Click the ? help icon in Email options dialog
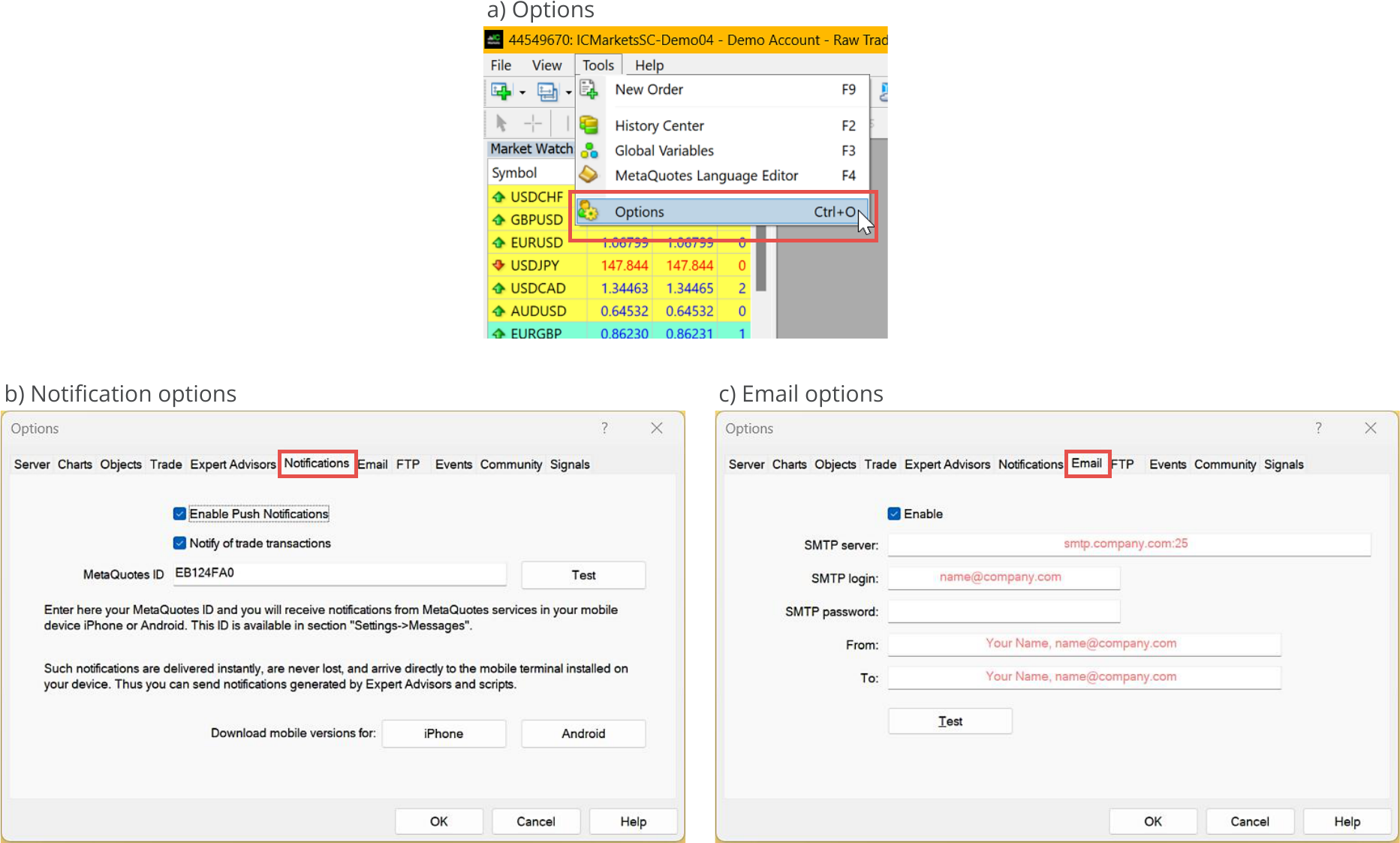Viewport: 1400px width, 843px height. coord(1319,428)
